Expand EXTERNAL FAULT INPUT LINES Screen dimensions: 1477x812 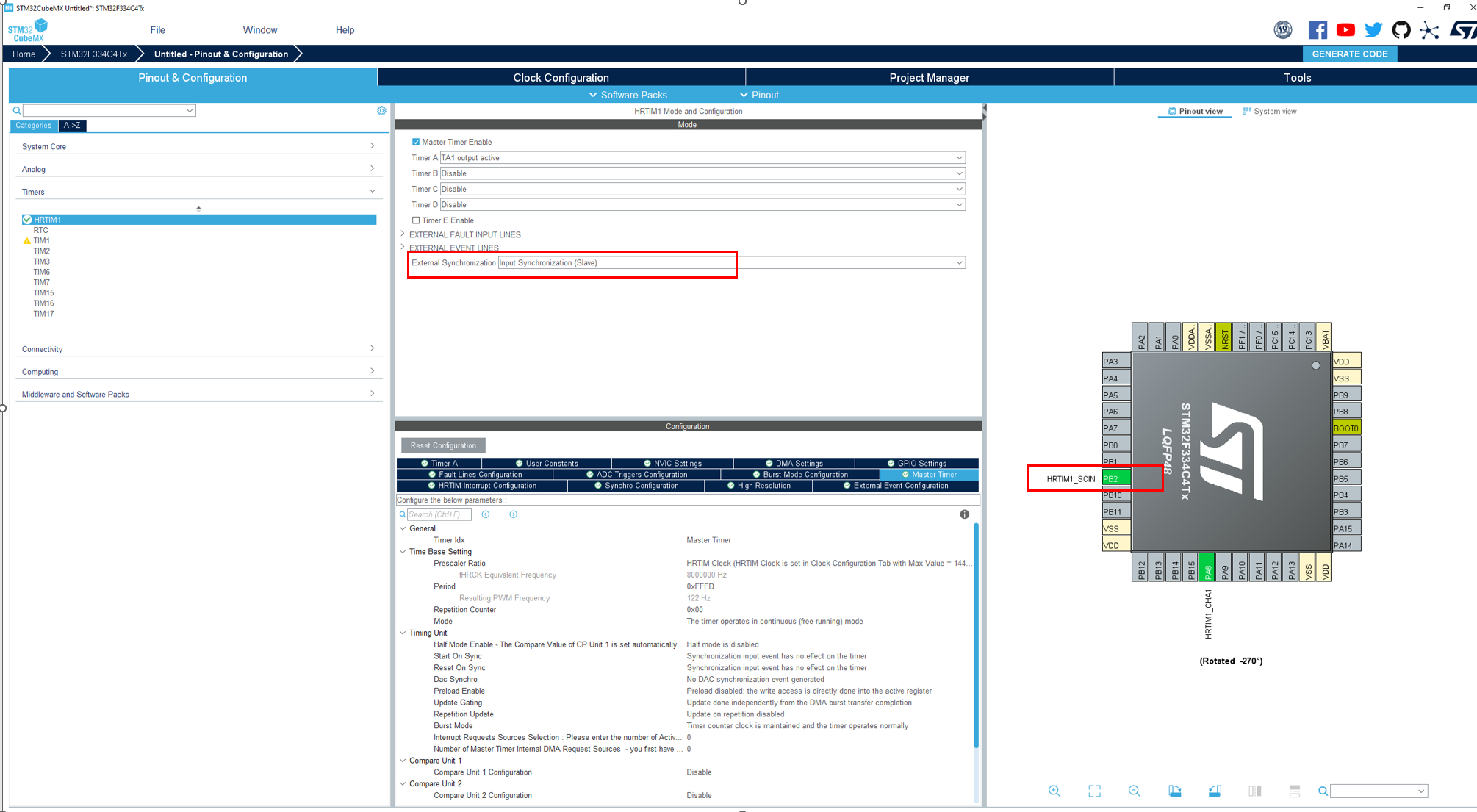tap(403, 234)
